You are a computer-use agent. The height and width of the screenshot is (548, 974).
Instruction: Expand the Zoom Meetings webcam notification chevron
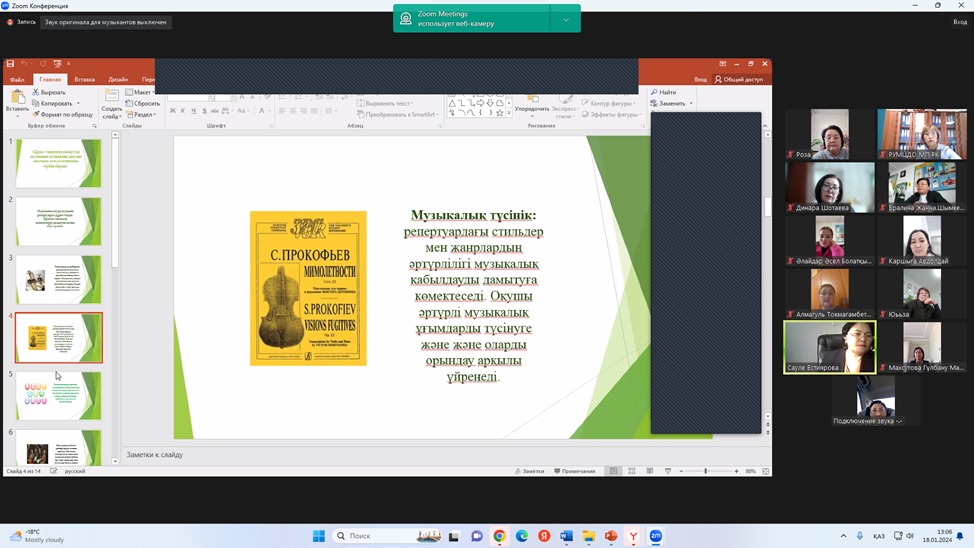pos(566,19)
